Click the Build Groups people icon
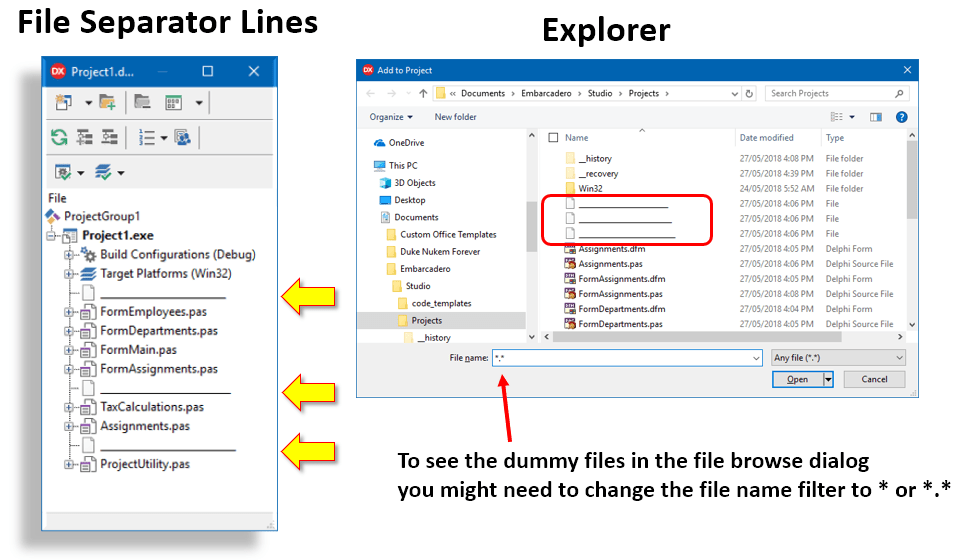The image size is (968, 560). point(183,137)
